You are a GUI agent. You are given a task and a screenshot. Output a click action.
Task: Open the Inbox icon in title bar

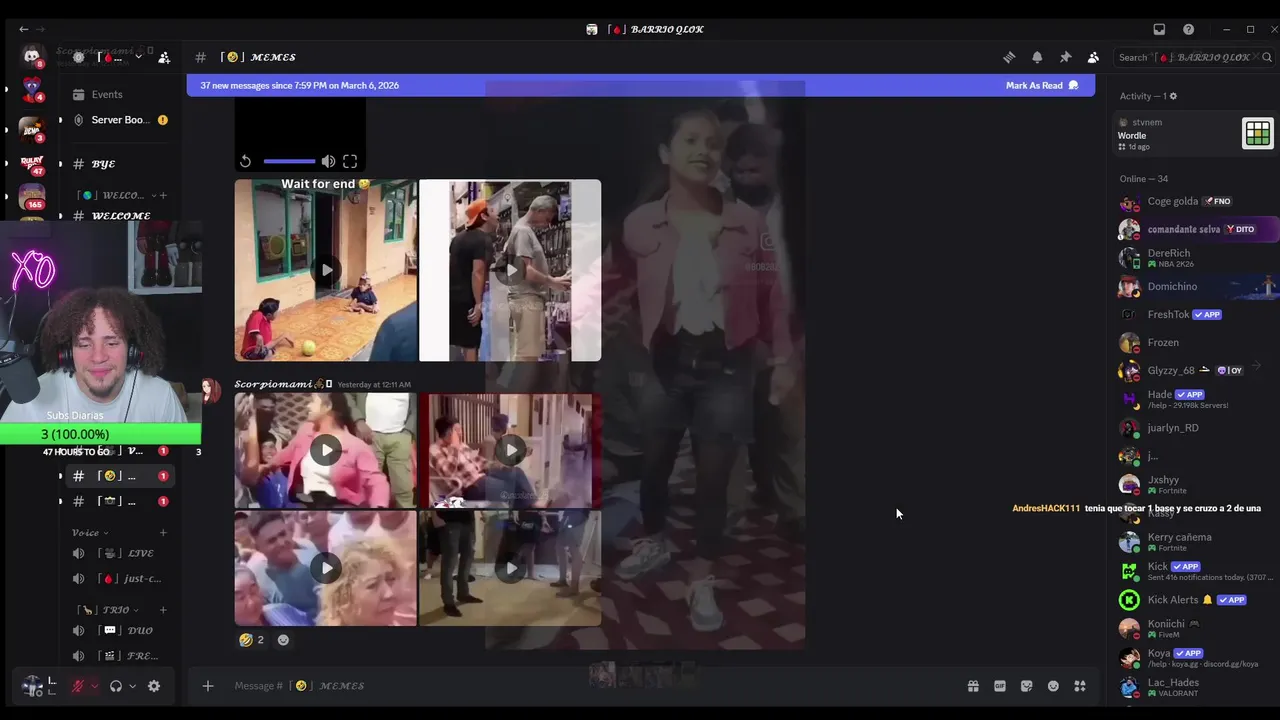(x=1159, y=29)
